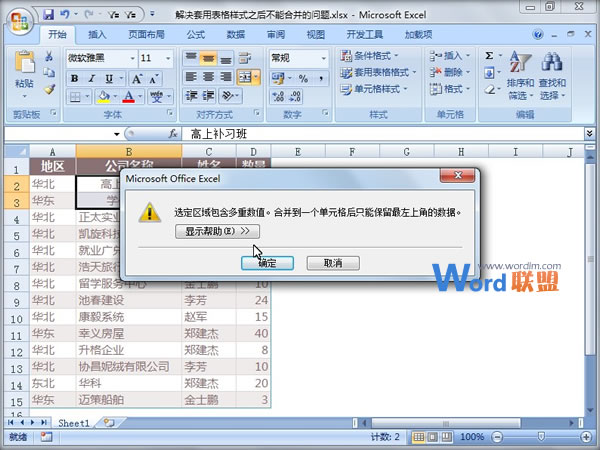
Task: Open 单元格样式 cell styles menu
Action: (374, 89)
